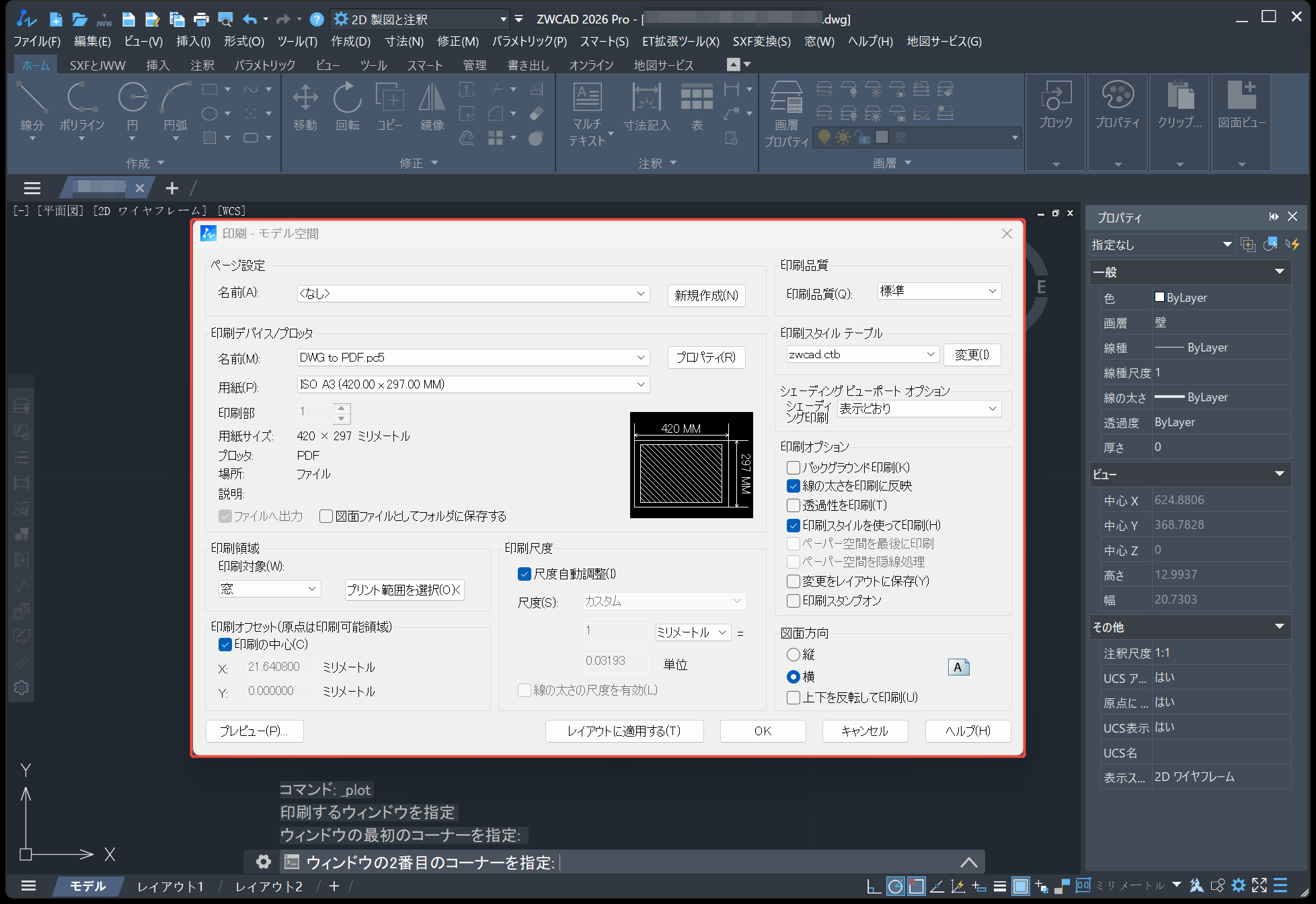1316x904 pixels.
Task: Click the プレビュー(P) button
Action: tap(254, 731)
